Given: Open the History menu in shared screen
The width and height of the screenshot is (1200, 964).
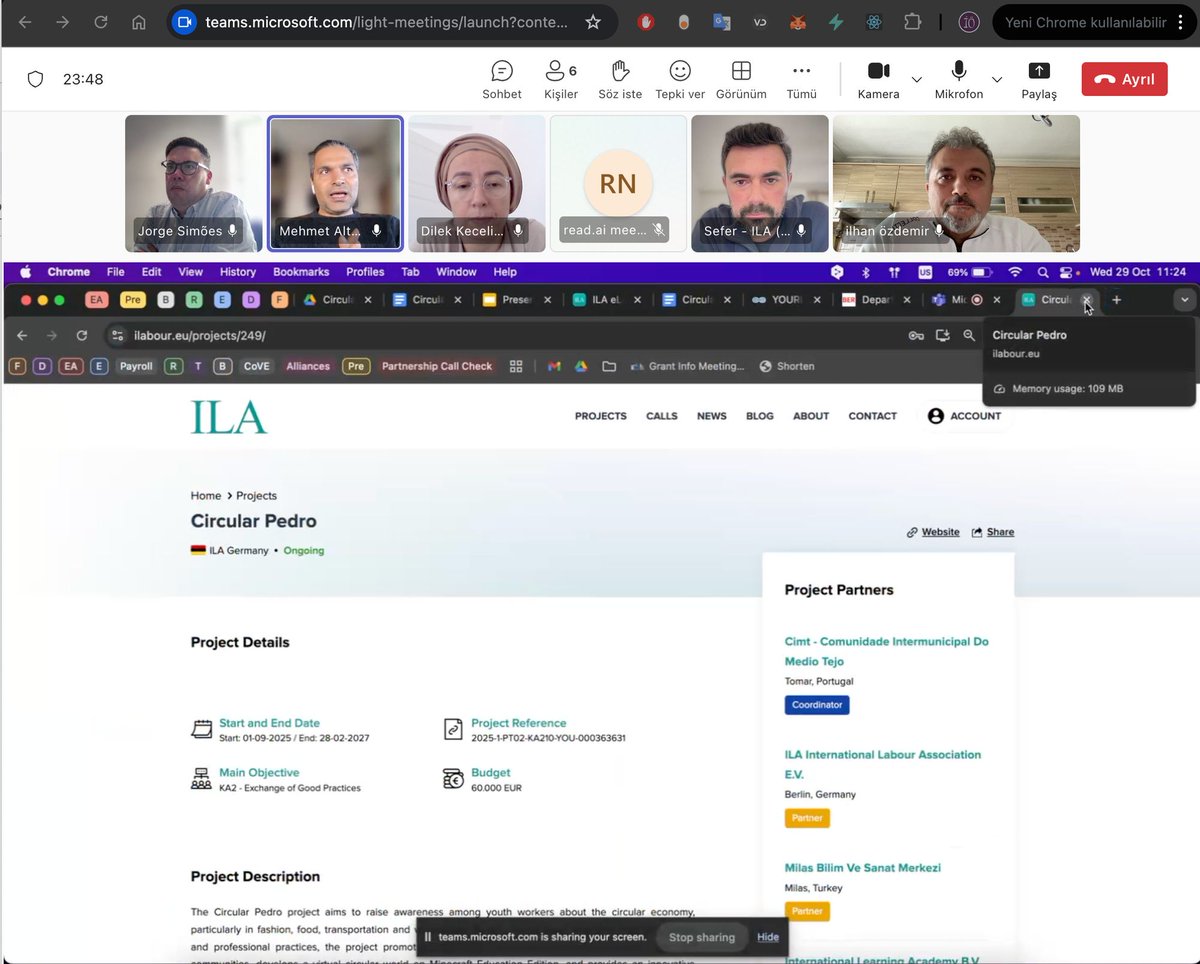Looking at the screenshot, I should [x=238, y=272].
